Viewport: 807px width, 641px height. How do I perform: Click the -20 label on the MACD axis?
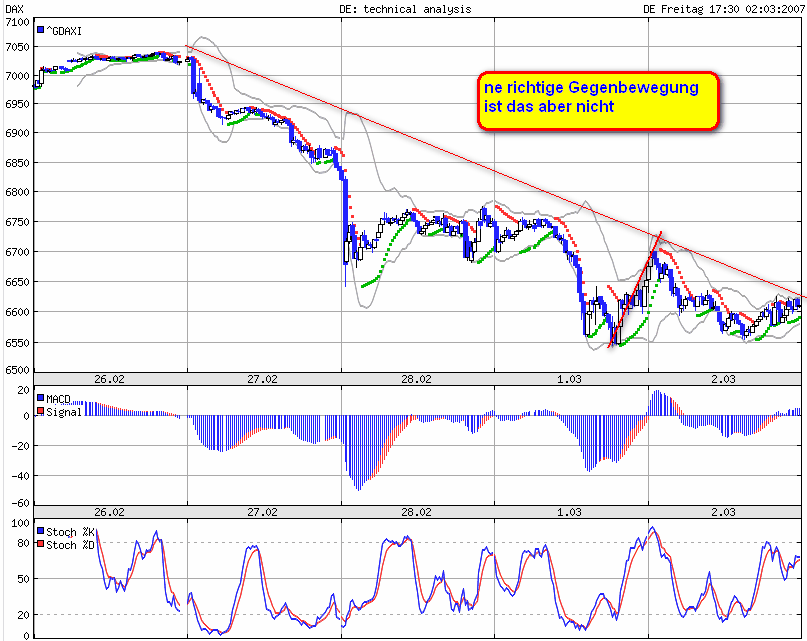point(21,446)
